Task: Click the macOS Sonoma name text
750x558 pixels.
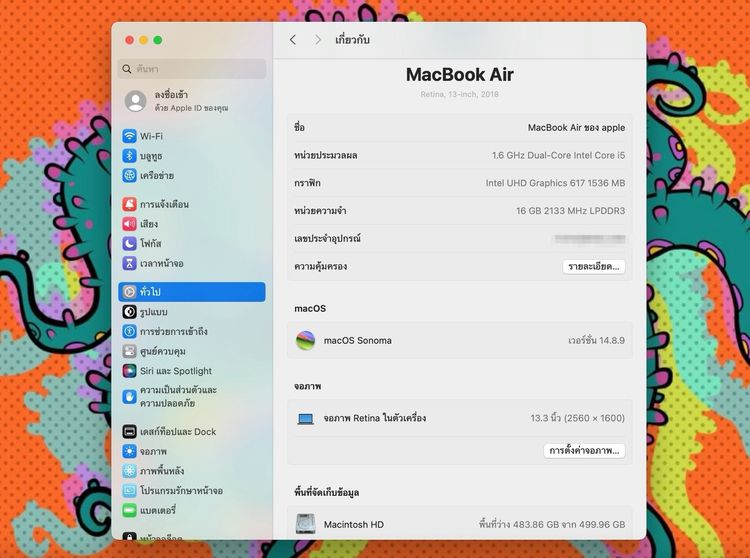Action: tap(357, 340)
